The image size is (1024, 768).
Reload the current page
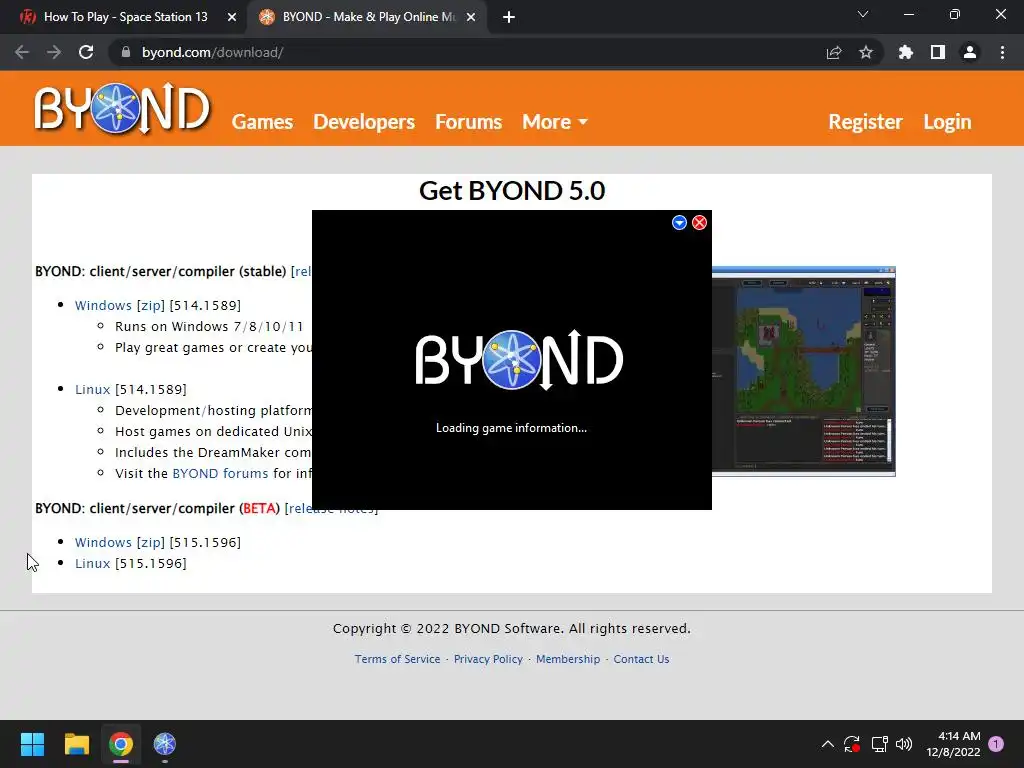coord(86,52)
